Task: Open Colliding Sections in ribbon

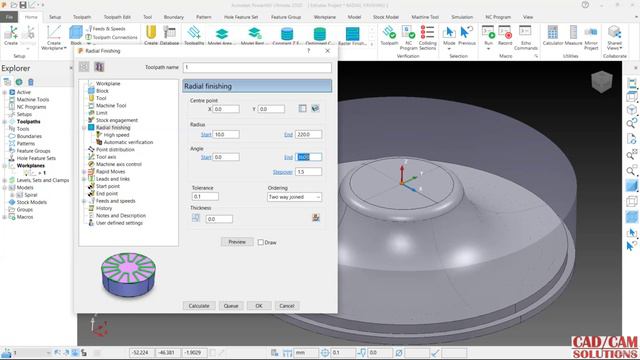Action: [x=427, y=38]
